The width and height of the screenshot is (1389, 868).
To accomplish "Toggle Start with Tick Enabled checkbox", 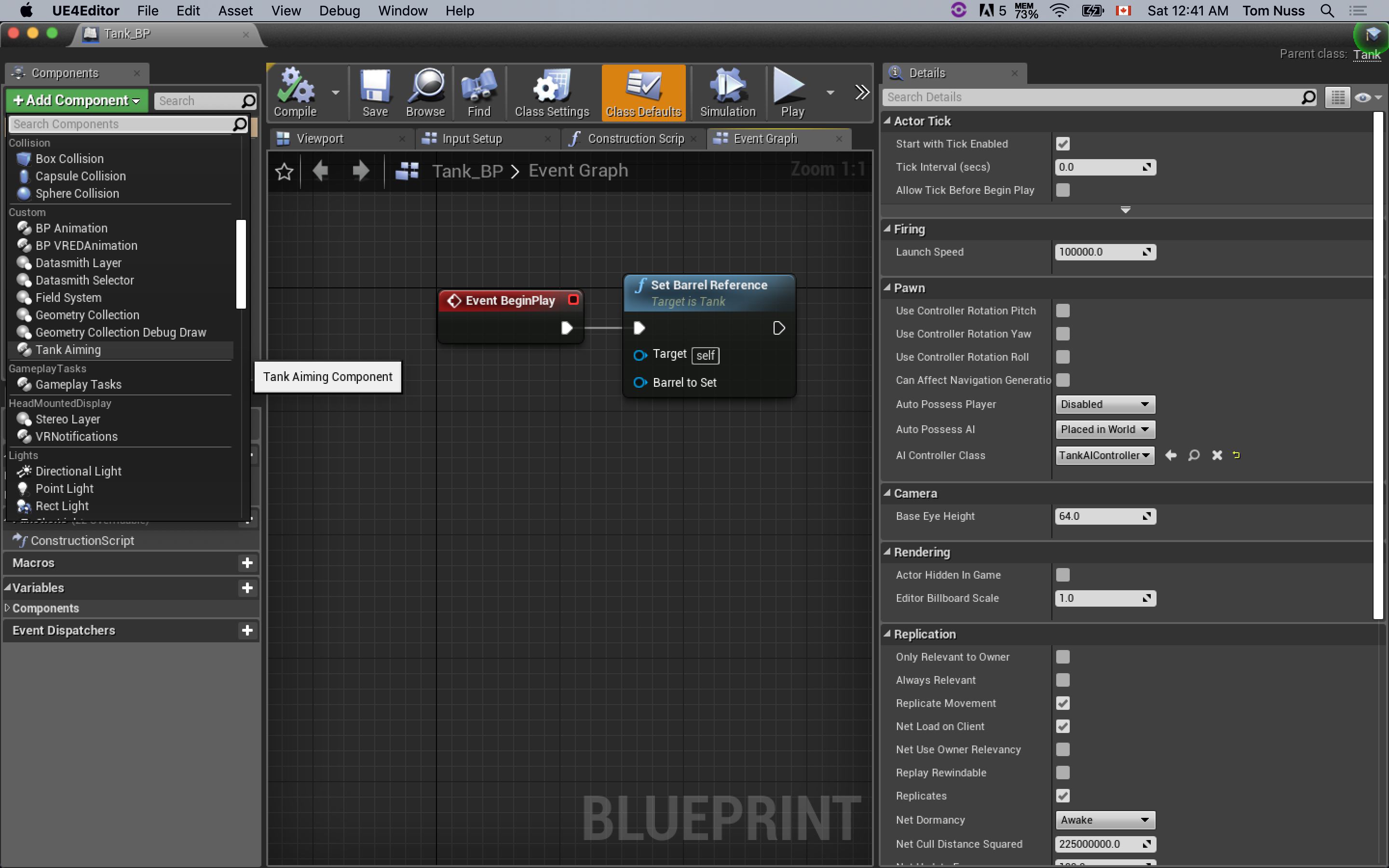I will click(x=1063, y=144).
